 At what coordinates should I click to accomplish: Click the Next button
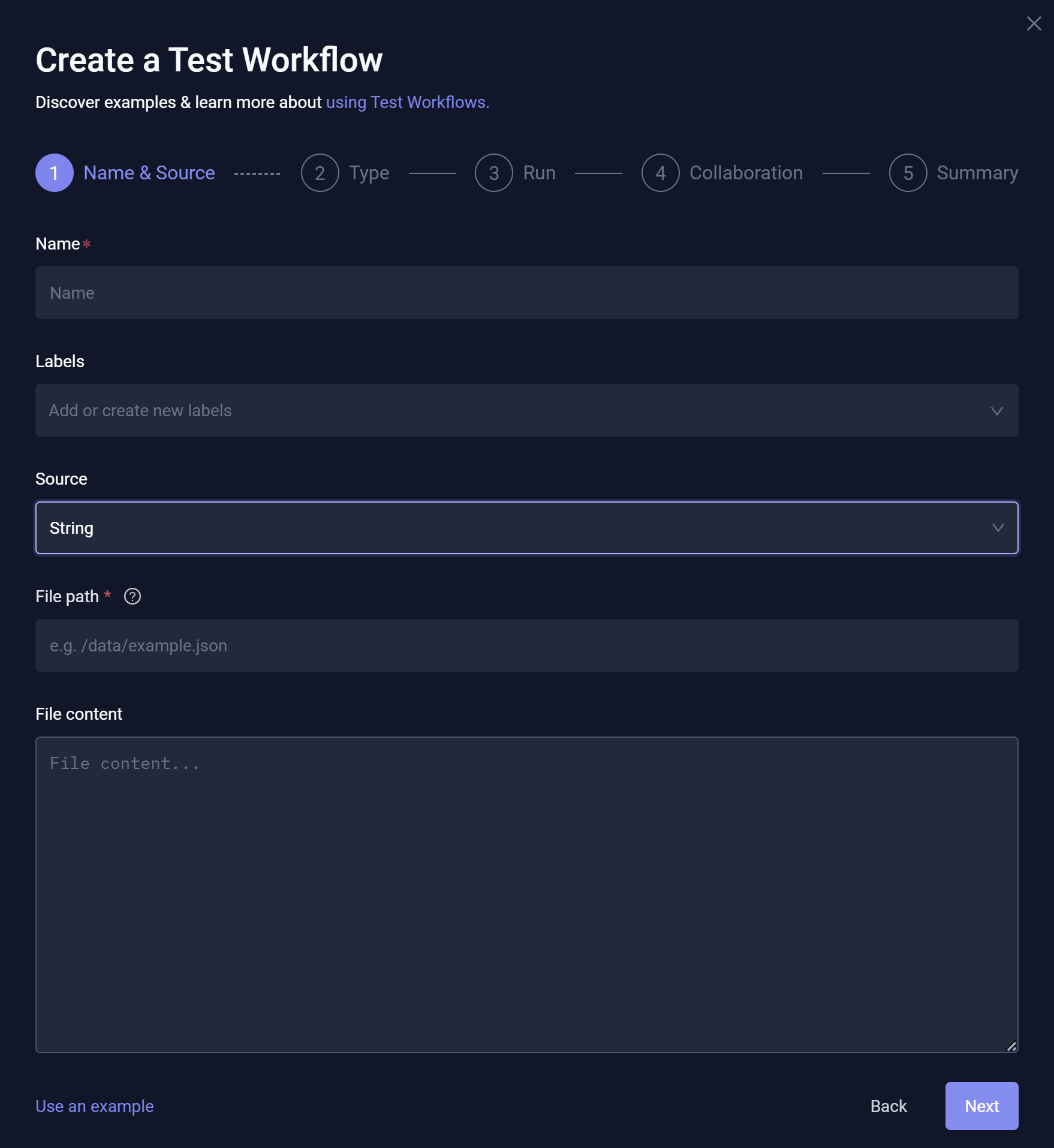coord(981,1105)
